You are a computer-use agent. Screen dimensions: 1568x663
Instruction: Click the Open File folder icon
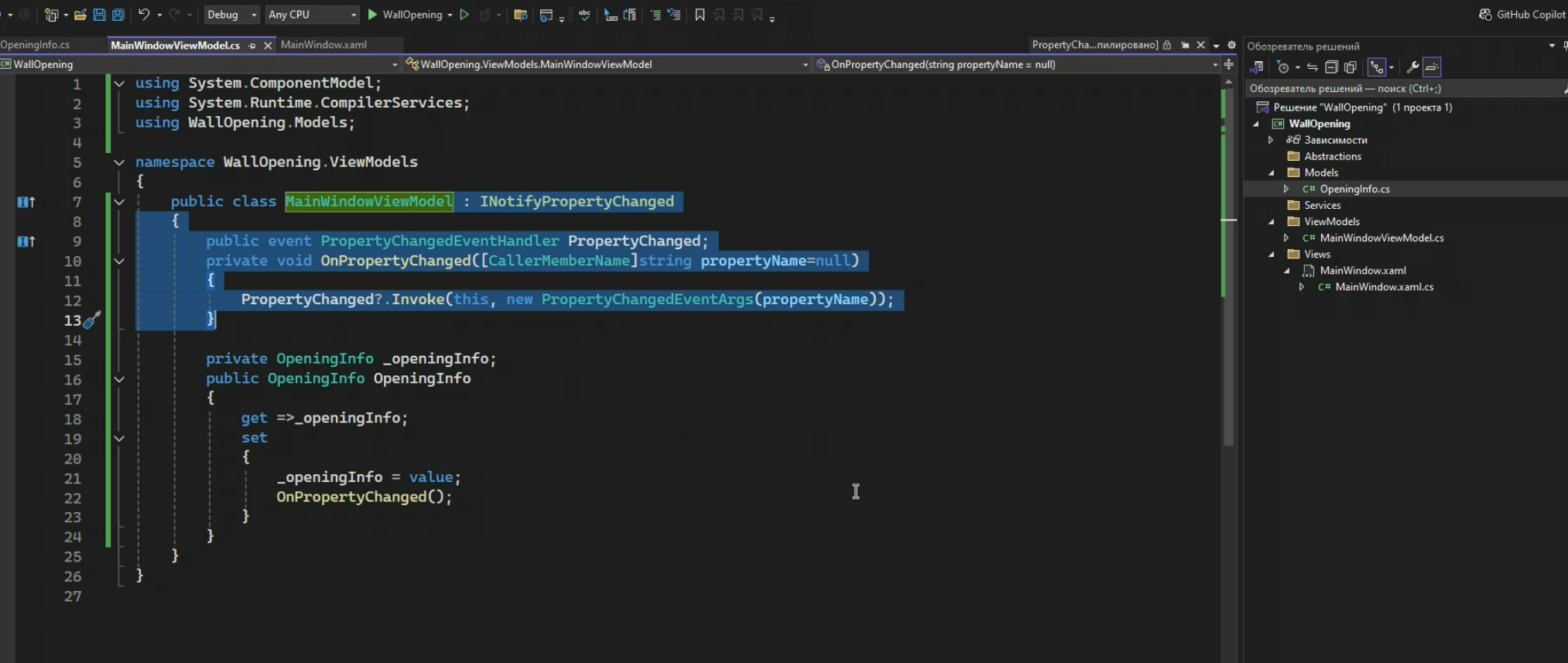(x=80, y=15)
